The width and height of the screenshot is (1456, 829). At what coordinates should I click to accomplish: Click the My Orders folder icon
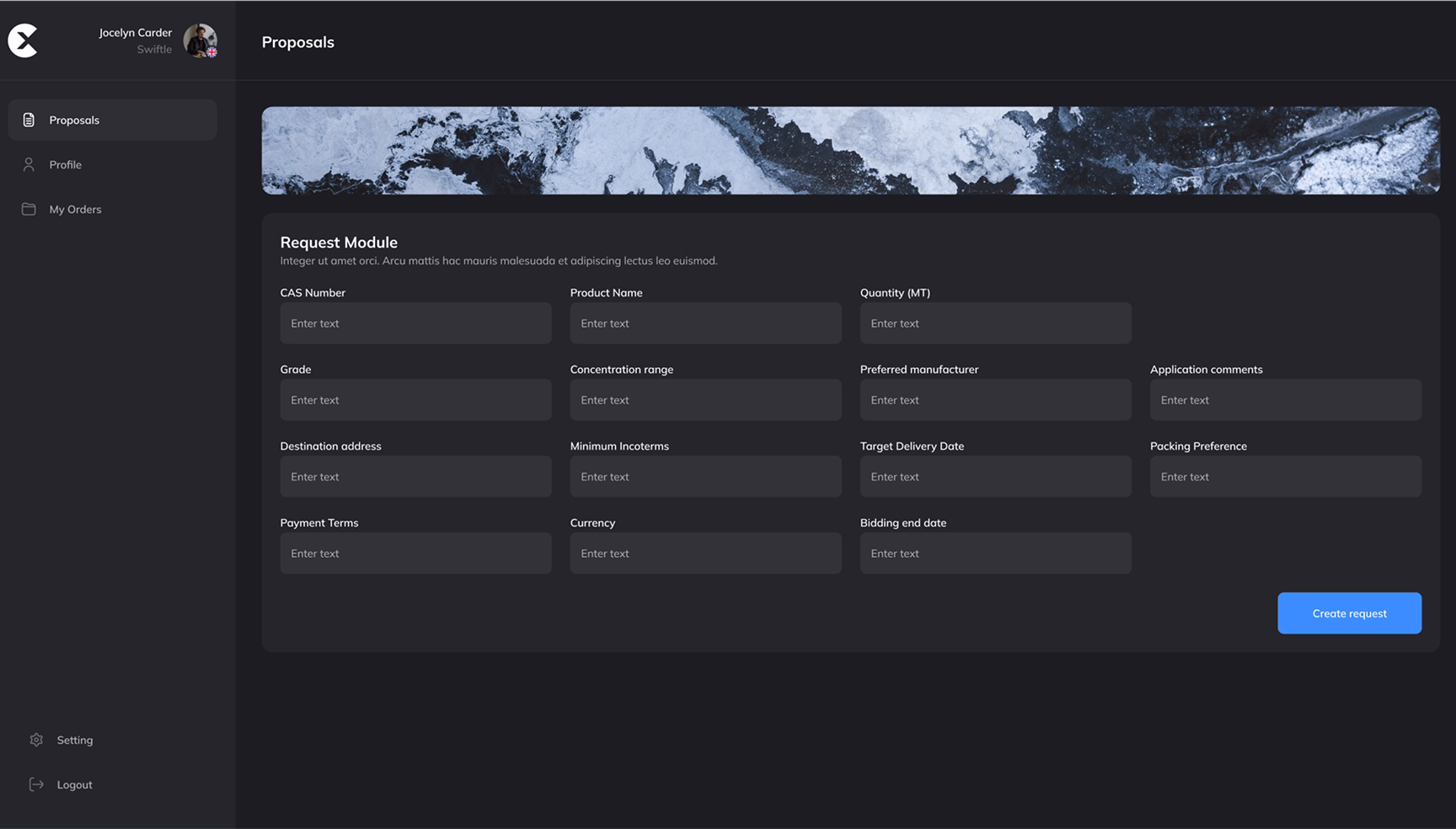tap(29, 209)
